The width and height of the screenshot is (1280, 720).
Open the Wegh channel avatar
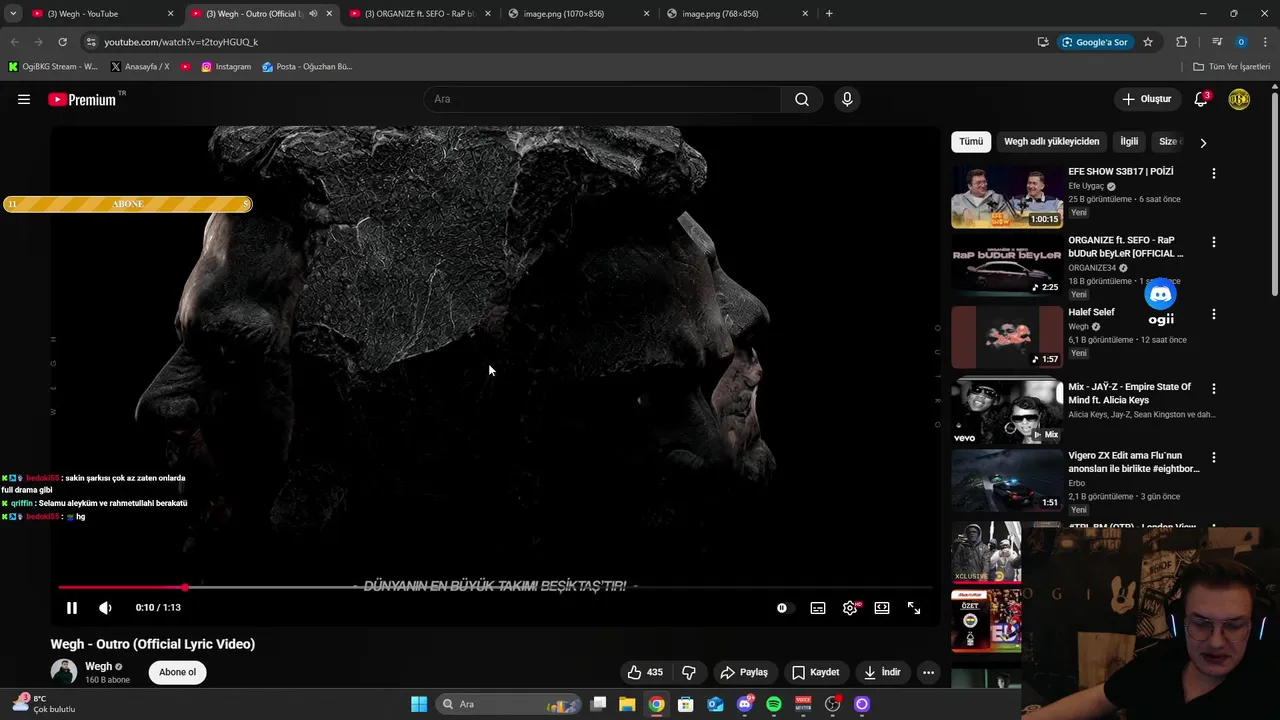tap(64, 672)
